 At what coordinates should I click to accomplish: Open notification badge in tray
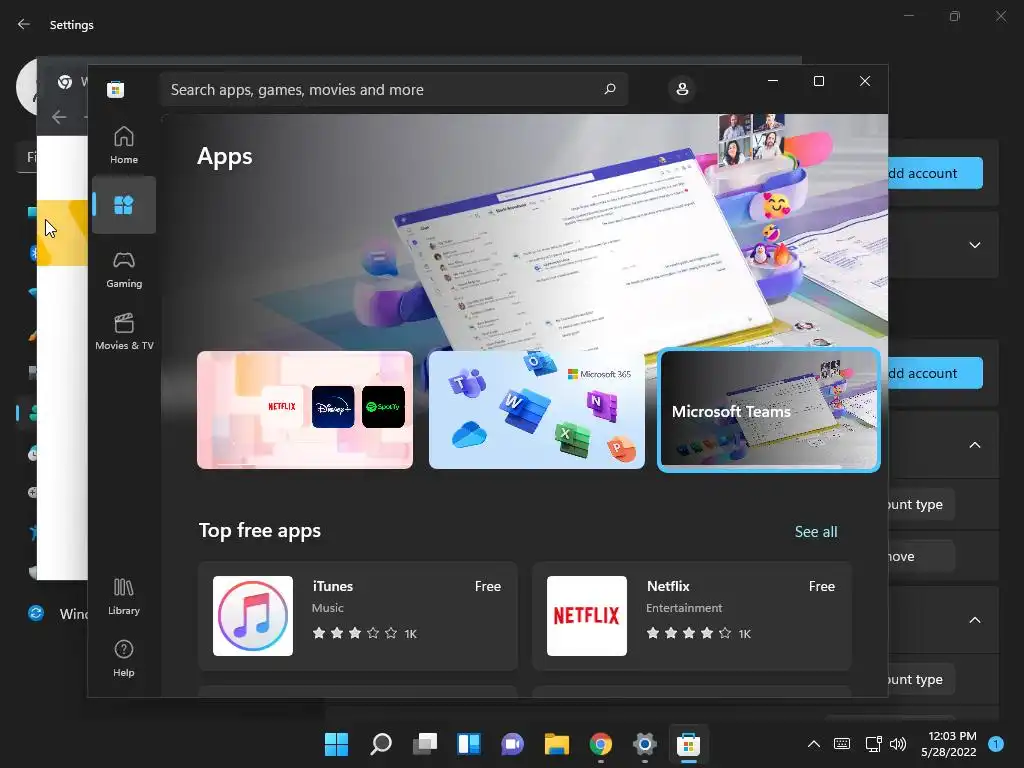pos(996,744)
